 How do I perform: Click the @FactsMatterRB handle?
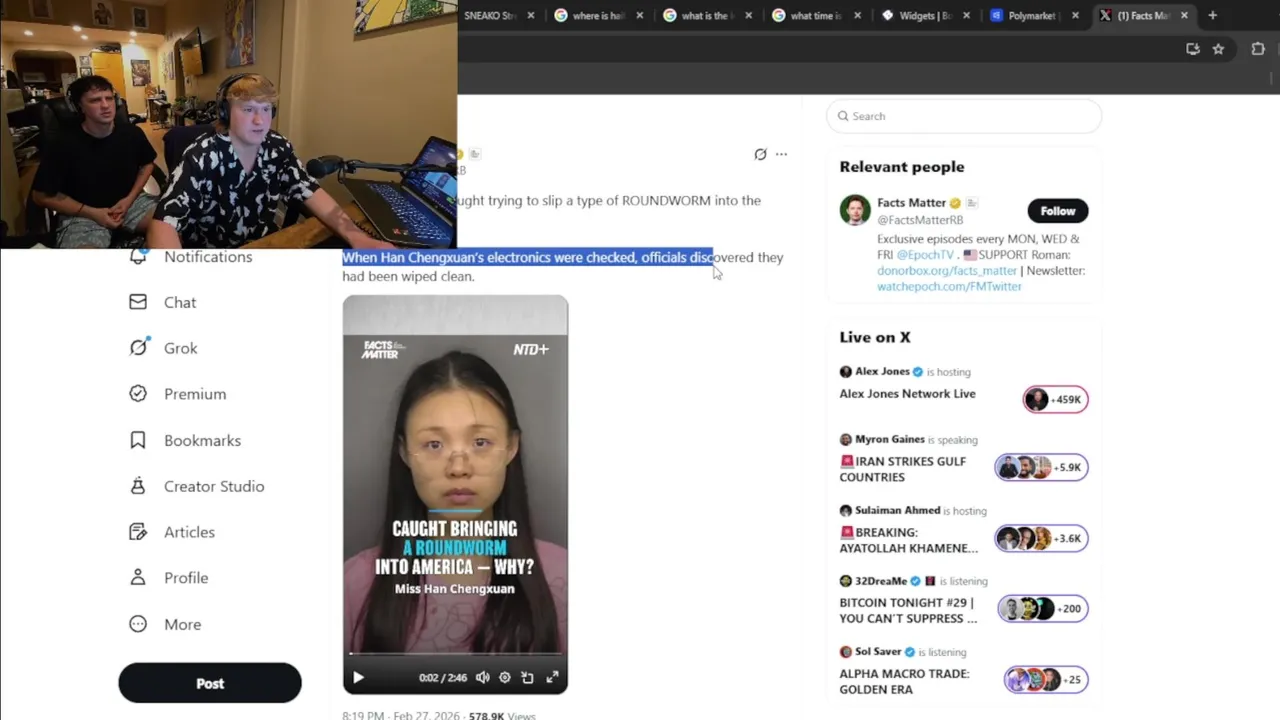(920, 220)
